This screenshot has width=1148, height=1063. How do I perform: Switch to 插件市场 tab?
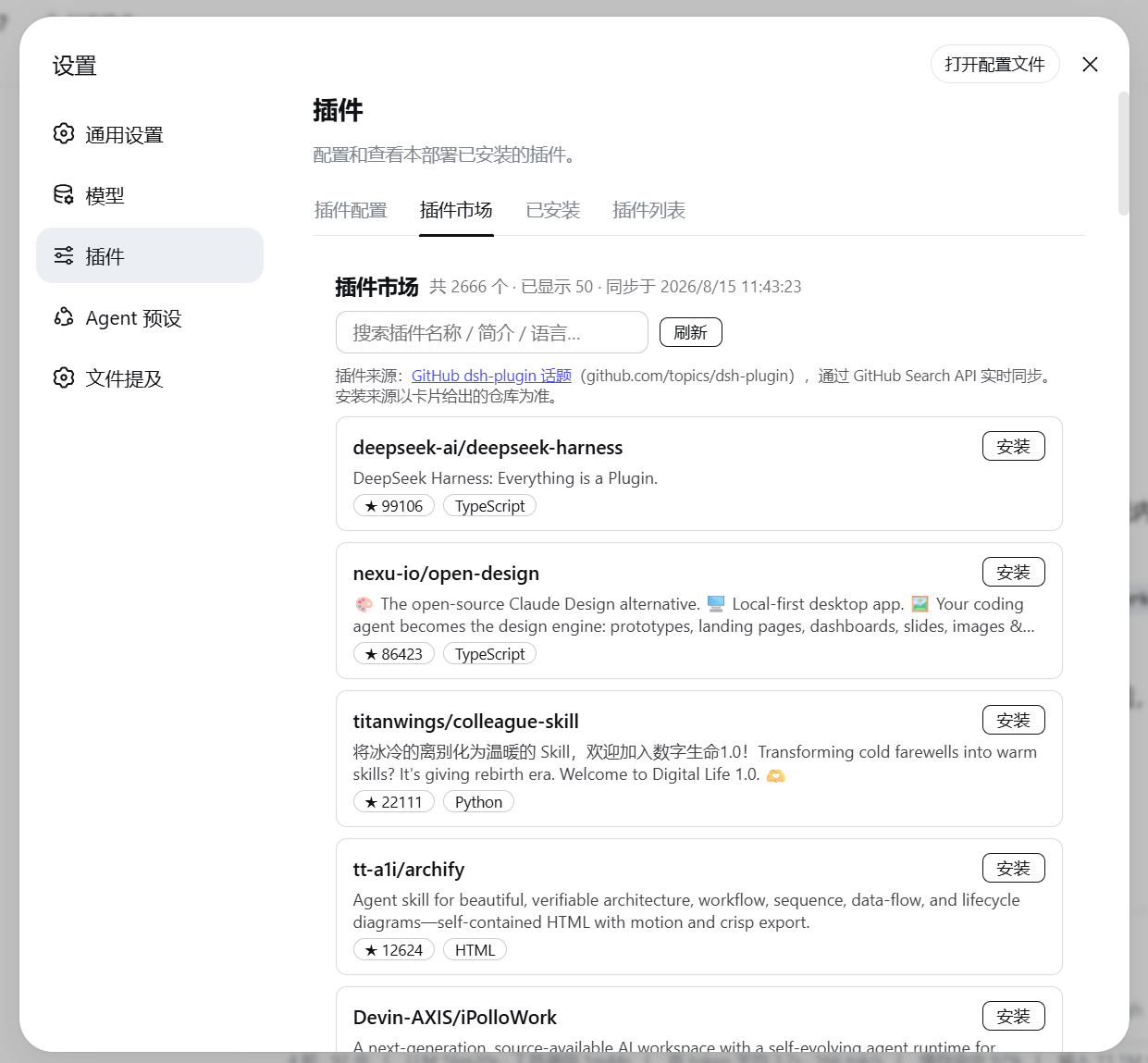[x=456, y=210]
